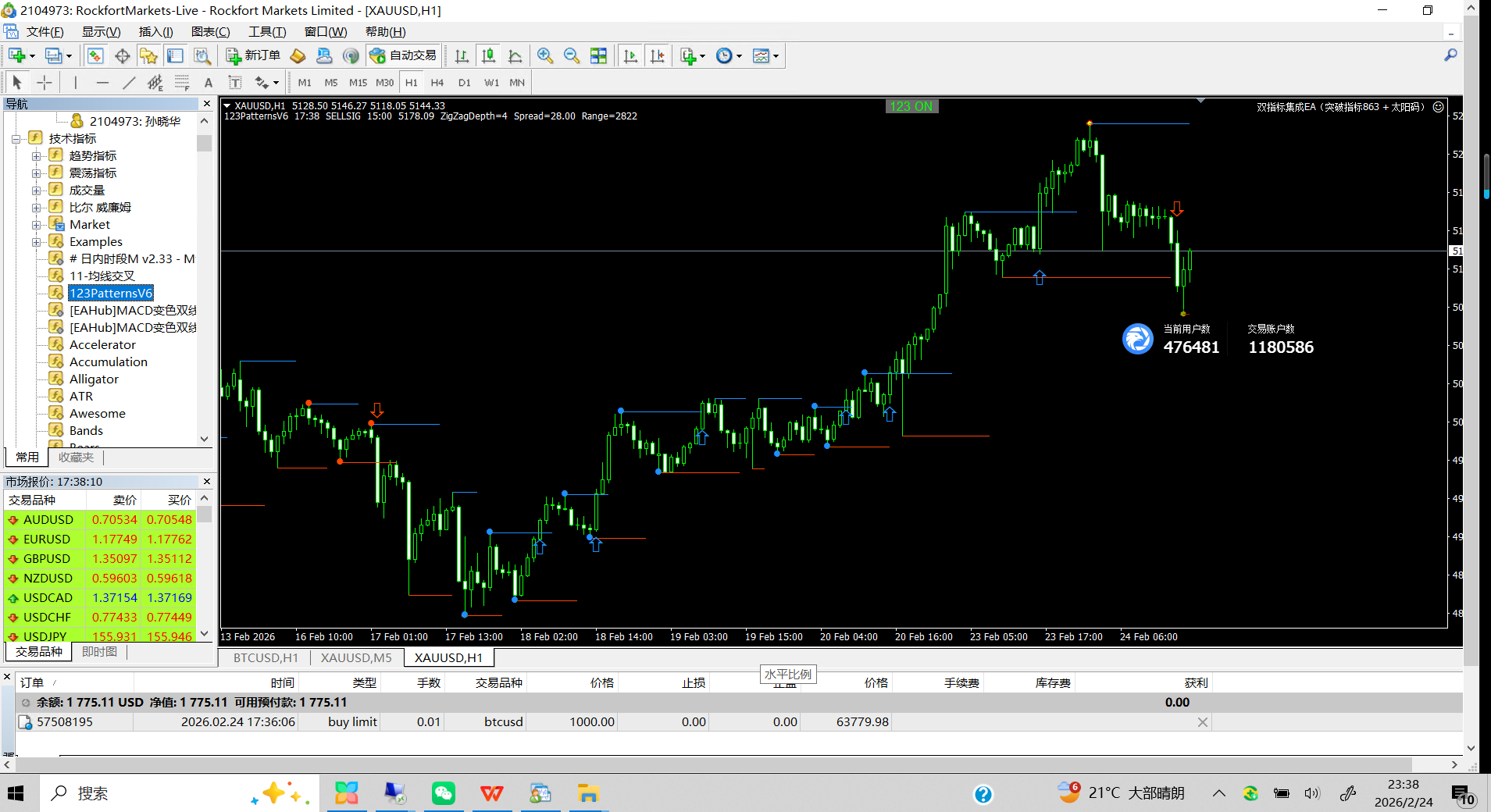Open indicators list dropdown icon
Viewport: 1491px width, 812px height.
(x=692, y=55)
